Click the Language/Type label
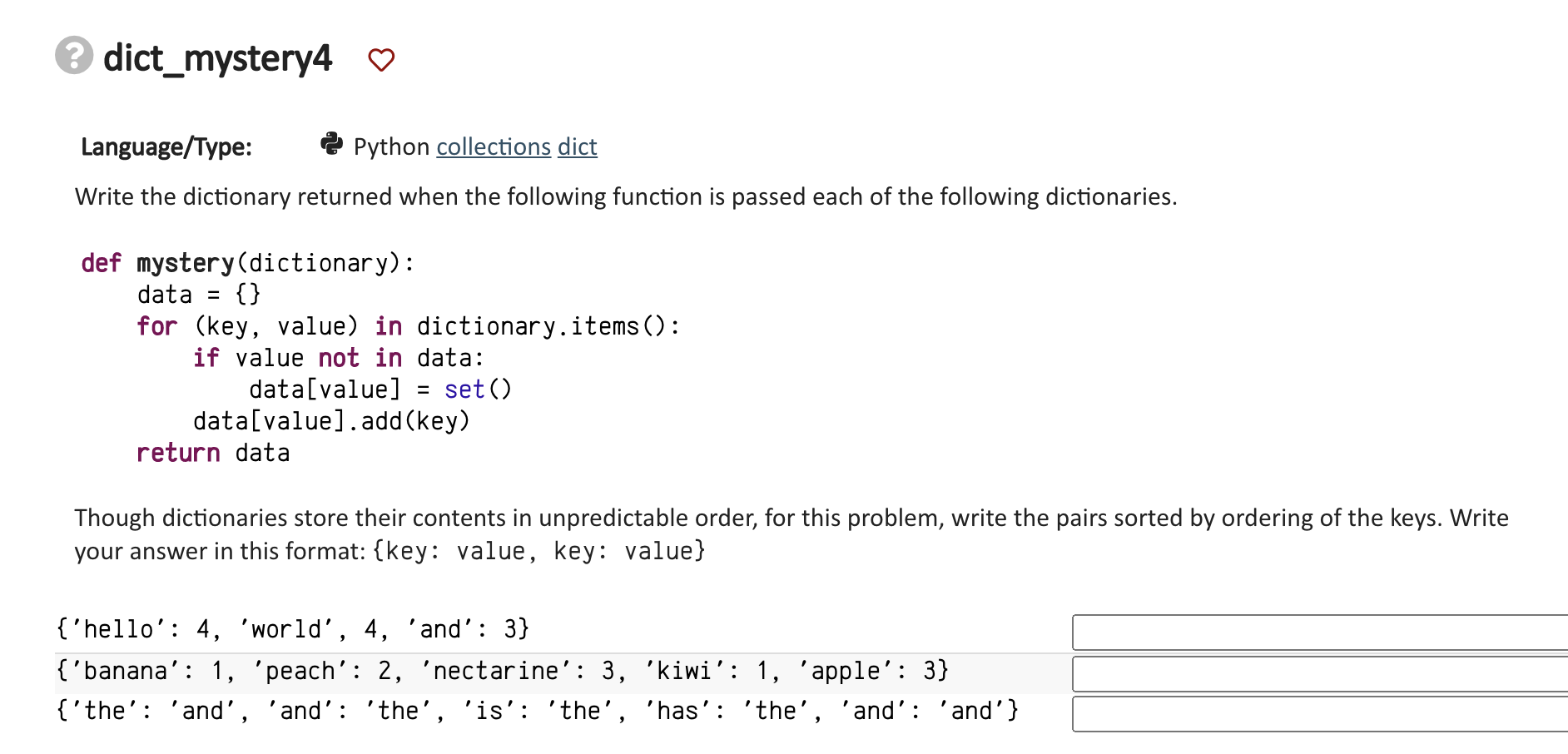Image resolution: width=1568 pixels, height=754 pixels. (166, 147)
